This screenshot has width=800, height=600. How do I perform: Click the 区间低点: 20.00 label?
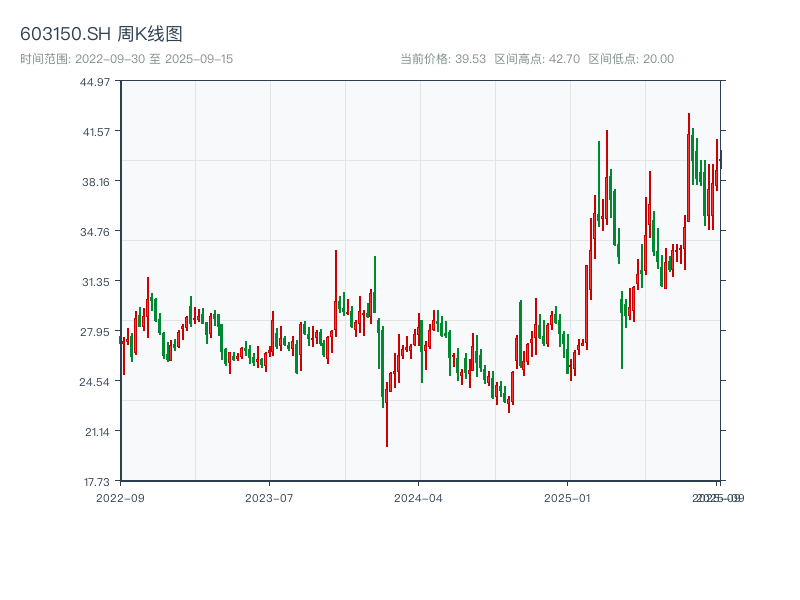[631, 59]
